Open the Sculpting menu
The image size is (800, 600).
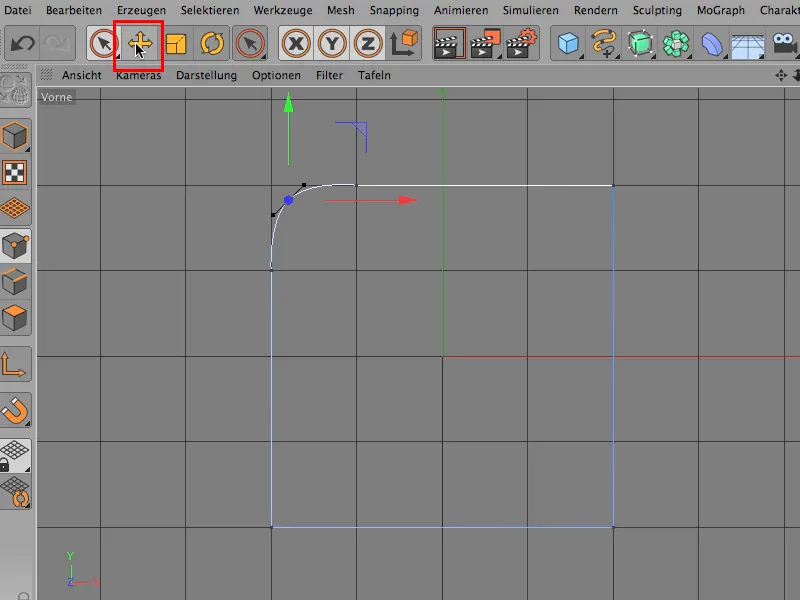tap(657, 10)
